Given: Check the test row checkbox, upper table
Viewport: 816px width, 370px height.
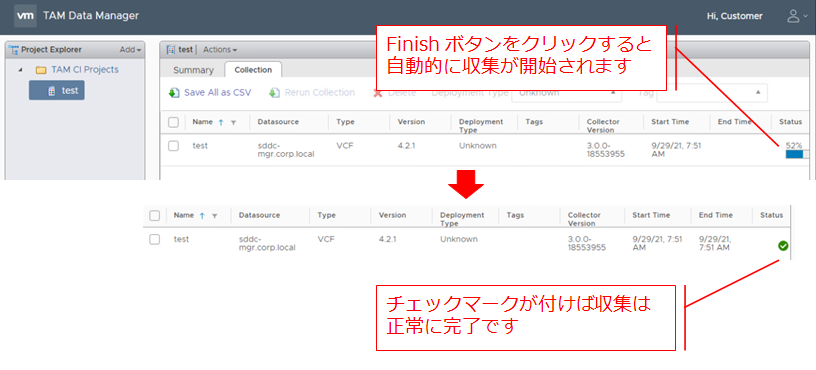Looking at the screenshot, I should pos(173,146).
